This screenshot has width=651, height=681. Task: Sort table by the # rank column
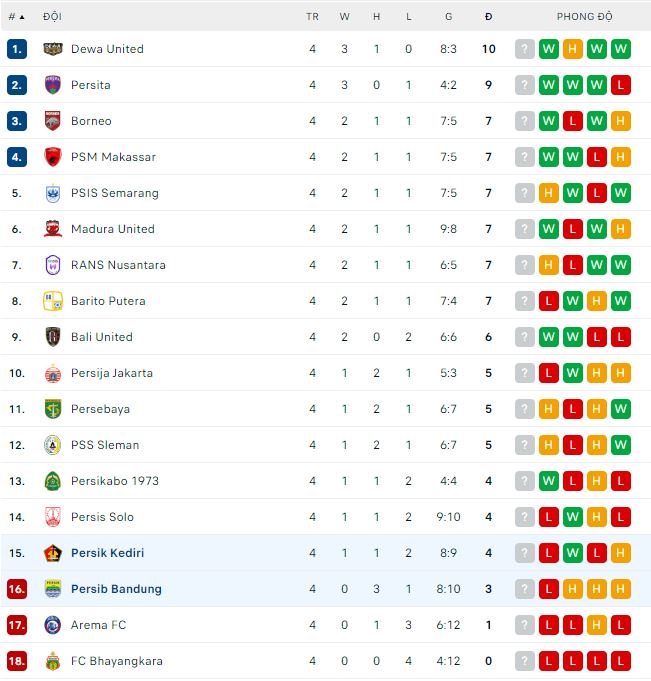click(16, 17)
